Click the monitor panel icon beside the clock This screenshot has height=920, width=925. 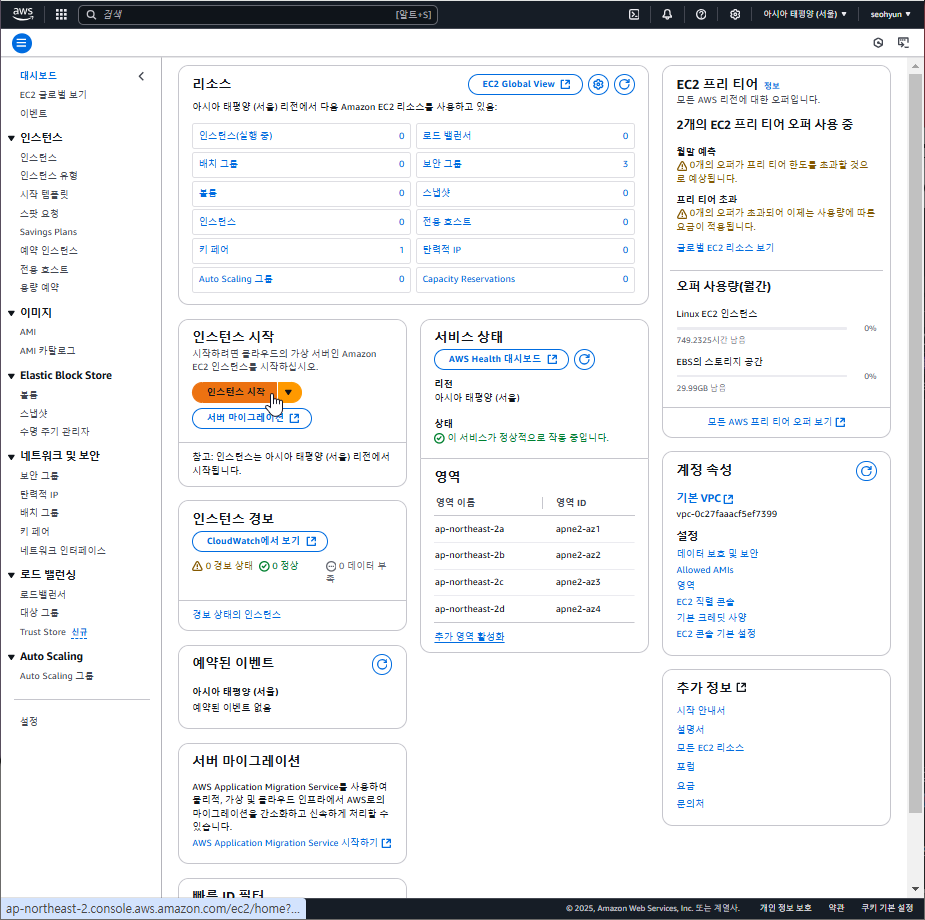(903, 42)
